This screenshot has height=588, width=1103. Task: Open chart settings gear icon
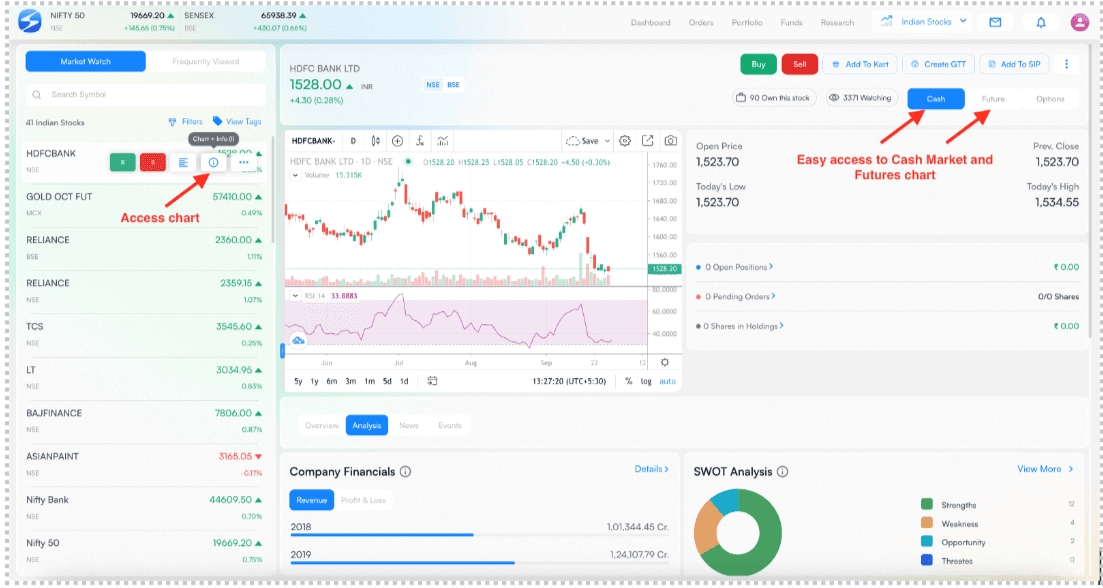pyautogui.click(x=624, y=141)
